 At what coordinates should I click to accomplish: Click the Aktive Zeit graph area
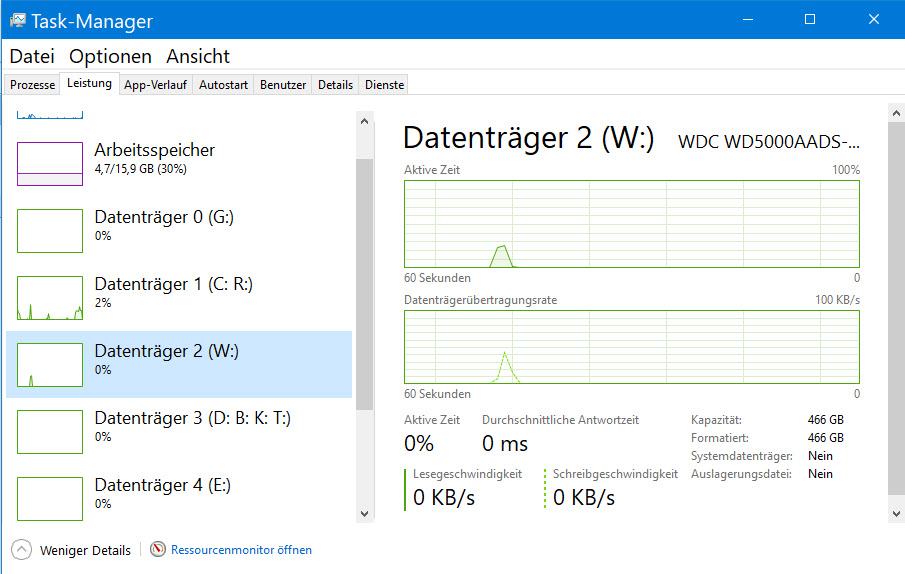pos(631,224)
